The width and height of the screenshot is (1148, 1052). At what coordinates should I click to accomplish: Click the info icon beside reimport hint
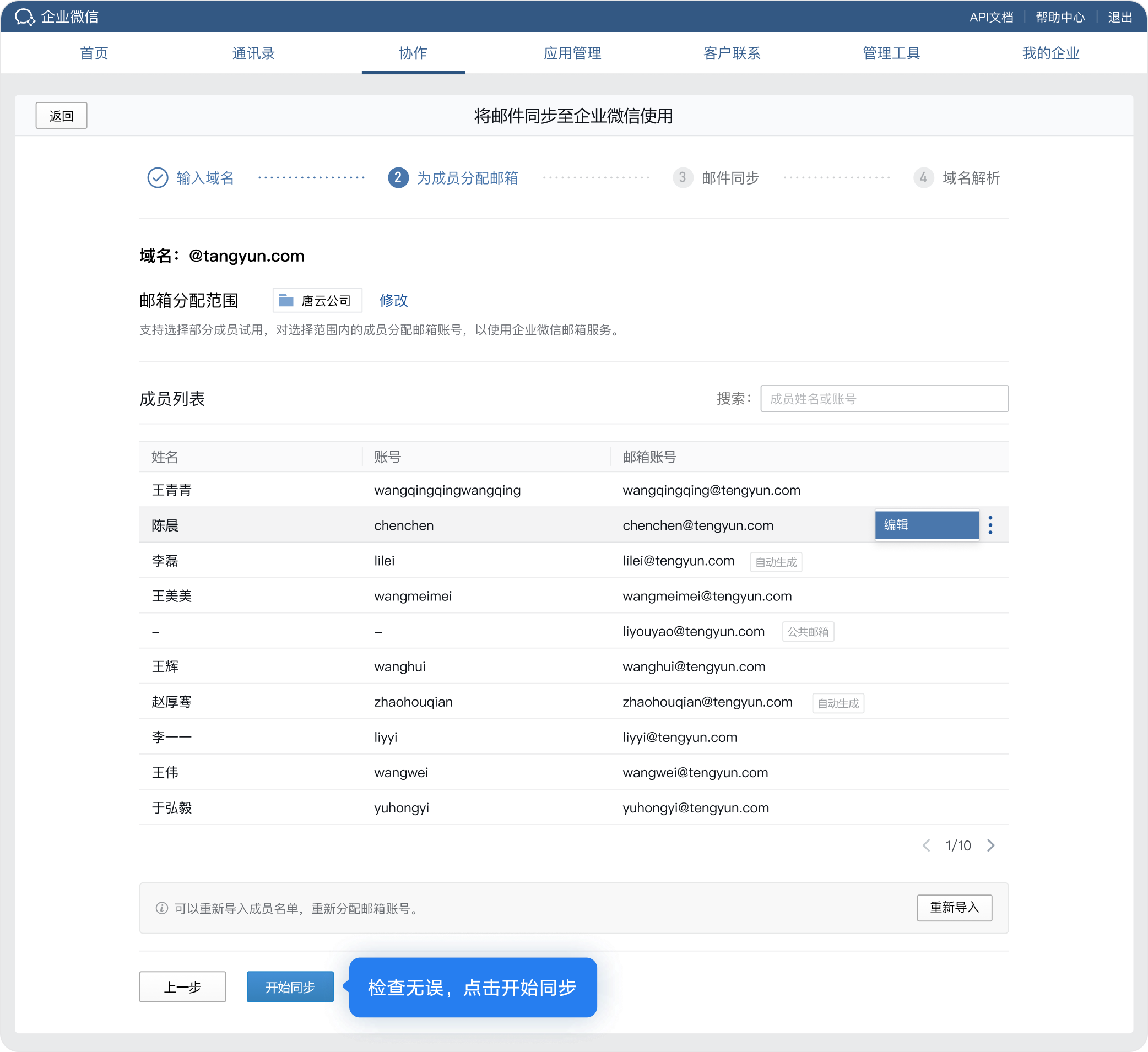click(x=162, y=908)
